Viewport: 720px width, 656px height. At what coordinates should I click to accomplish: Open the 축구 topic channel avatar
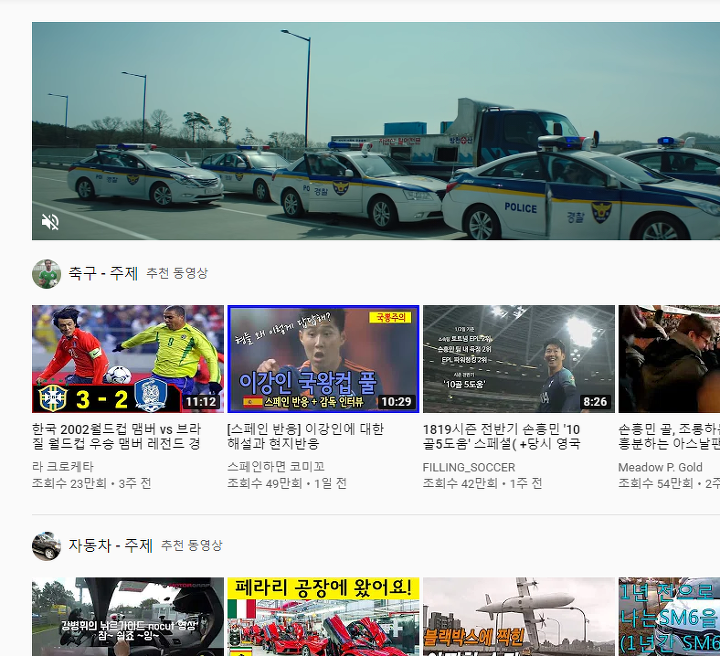[x=46, y=274]
